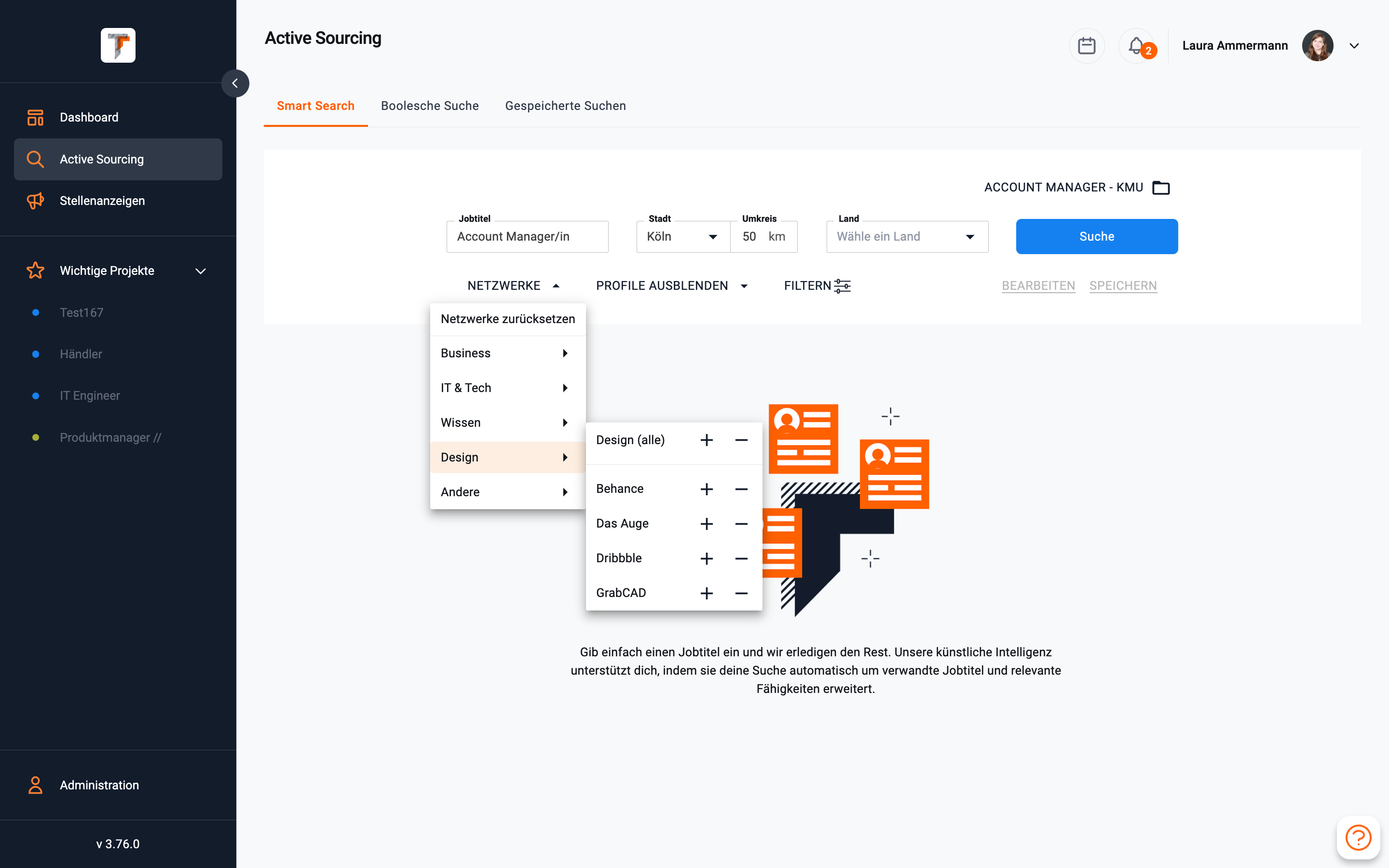Click the Laura Ammermann name
Screen dimensions: 1389x868
pos(1235,46)
